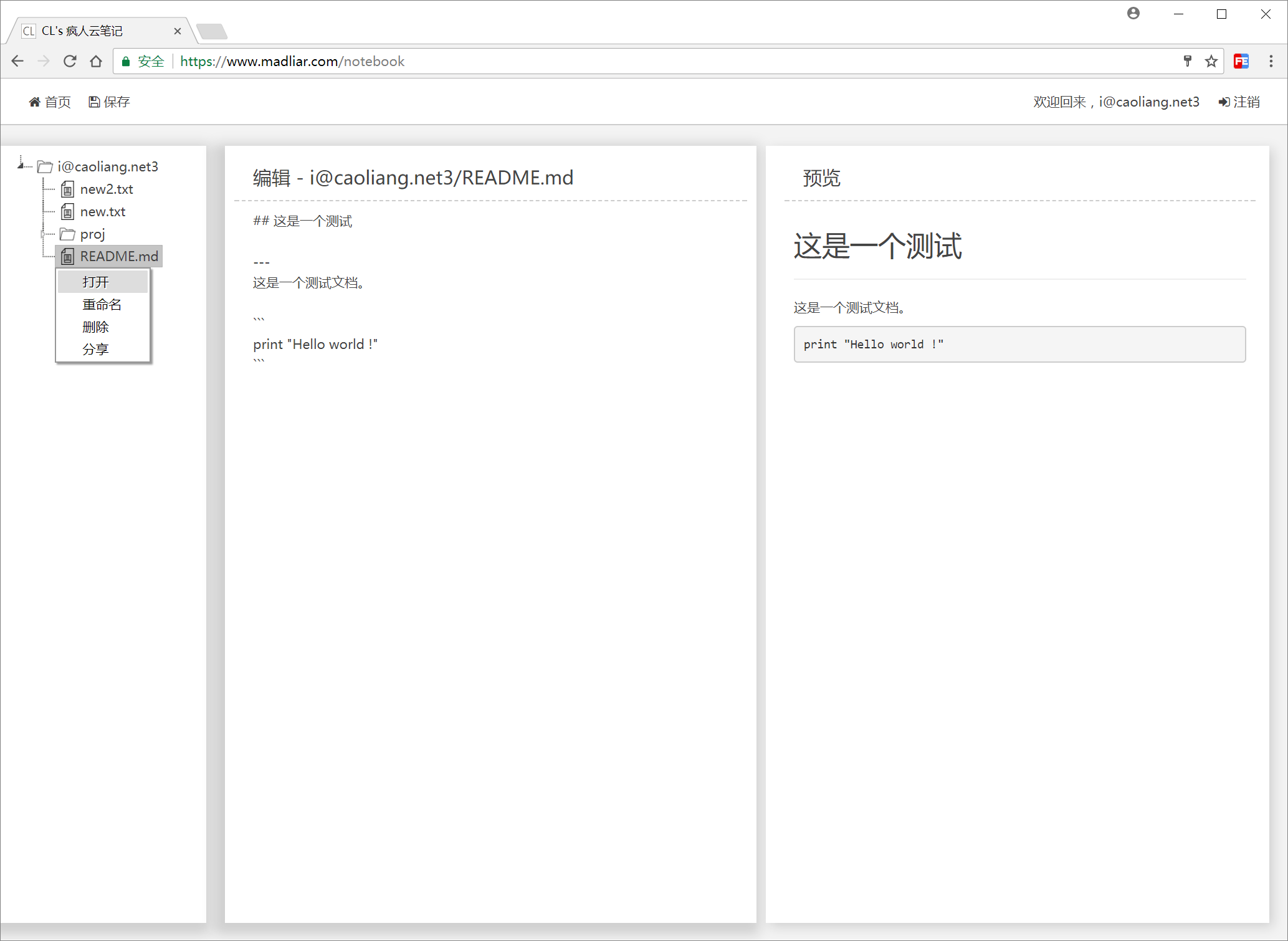Viewport: 1288px width, 941px height.
Task: Close the CL's 疯人云笔记 tab
Action: click(x=178, y=31)
